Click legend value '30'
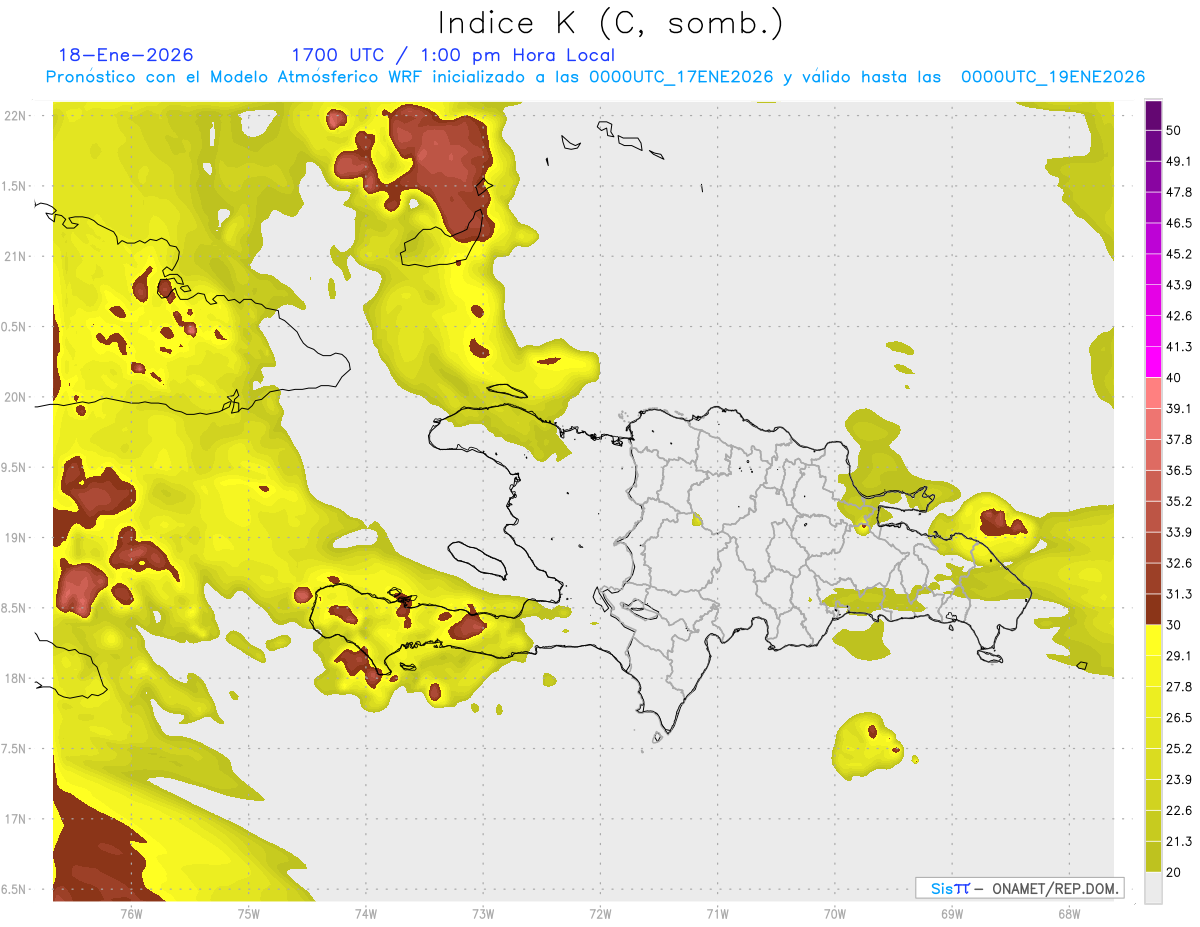The image size is (1200, 927). [1175, 625]
